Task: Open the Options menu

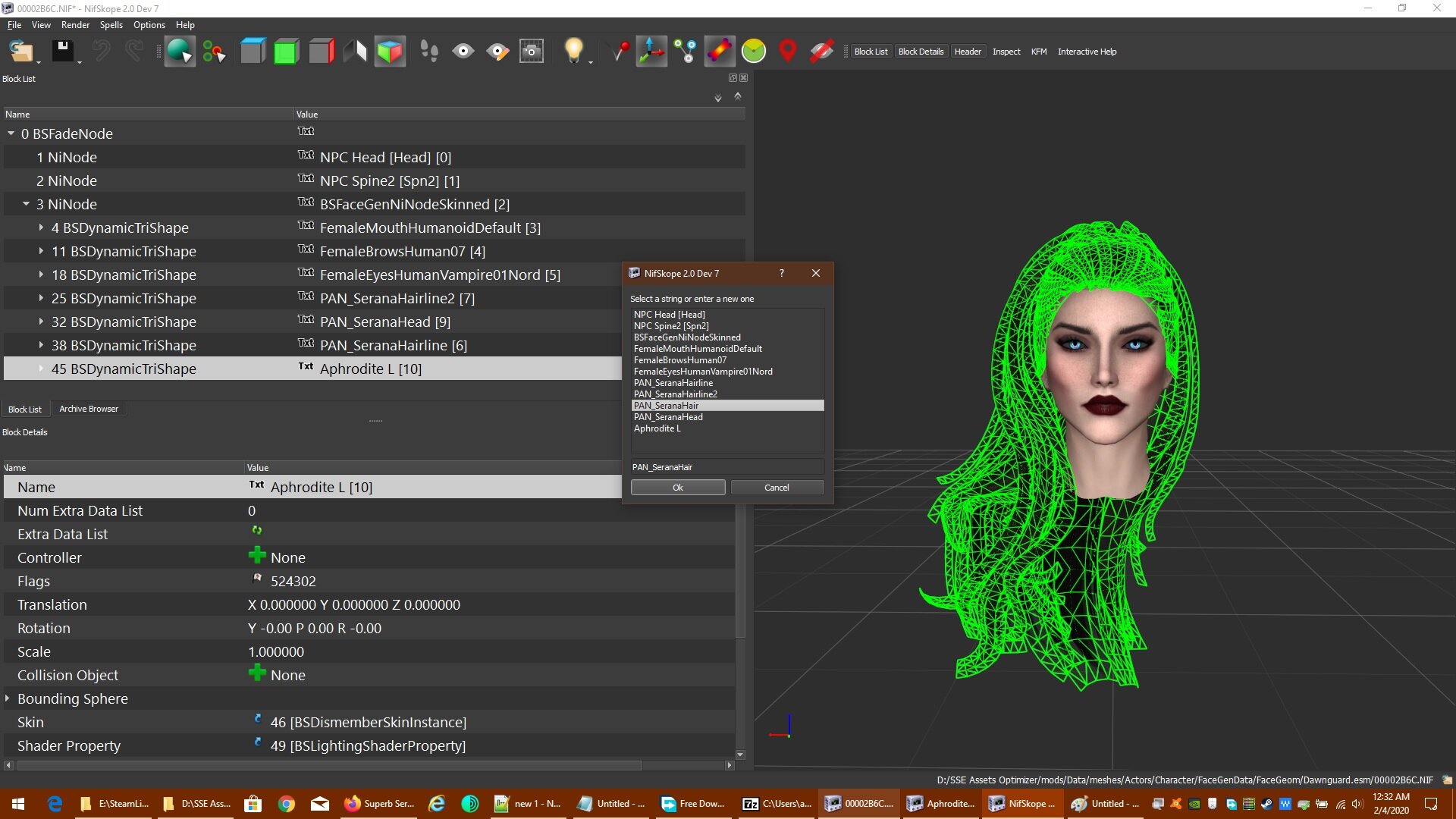Action: 149,25
